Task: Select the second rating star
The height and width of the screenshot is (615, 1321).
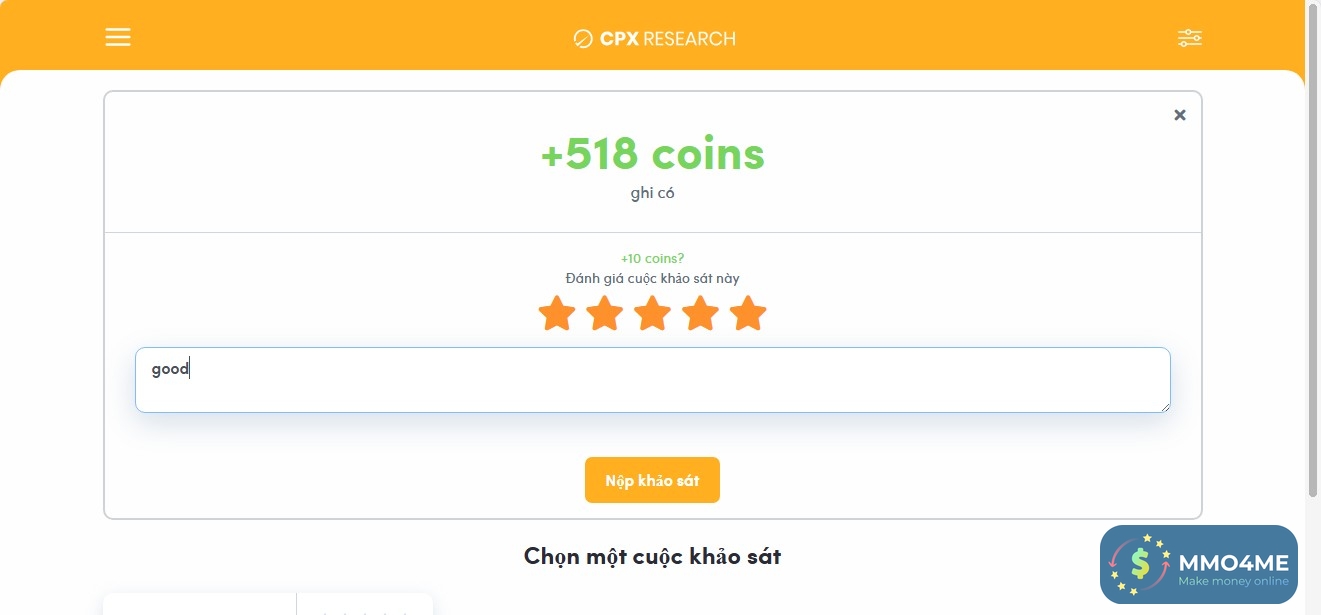Action: coord(605,314)
